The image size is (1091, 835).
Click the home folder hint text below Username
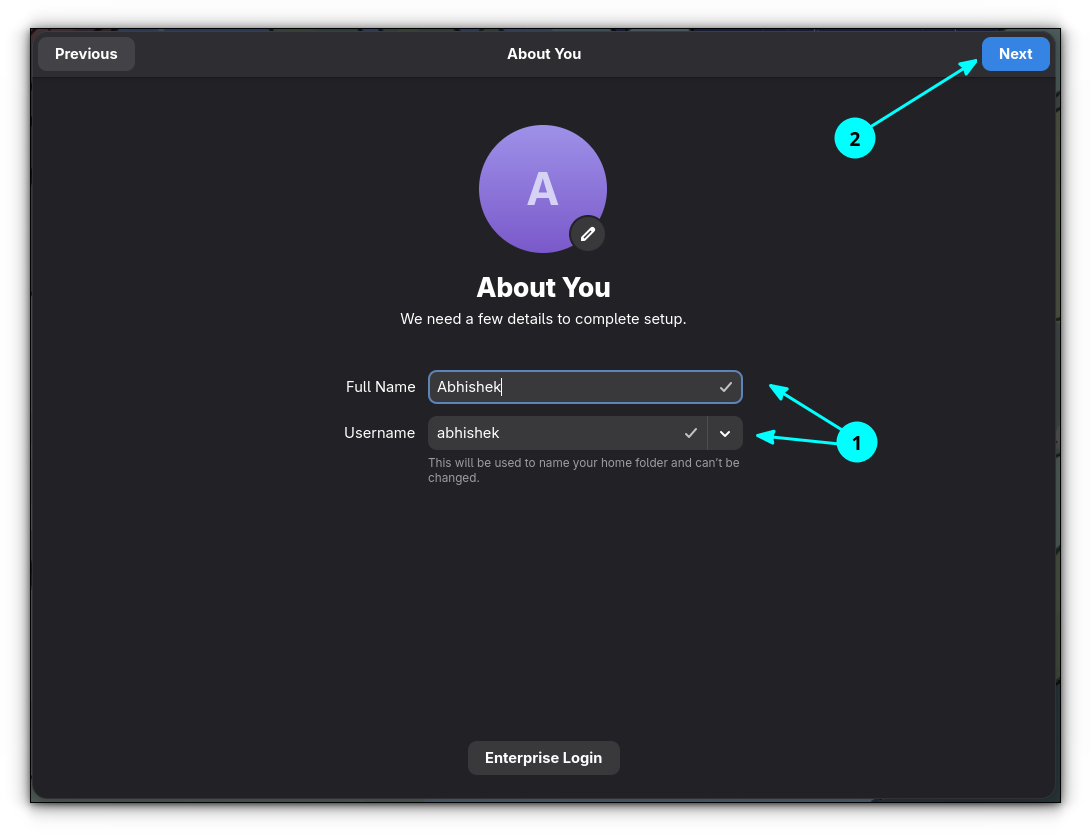[584, 470]
